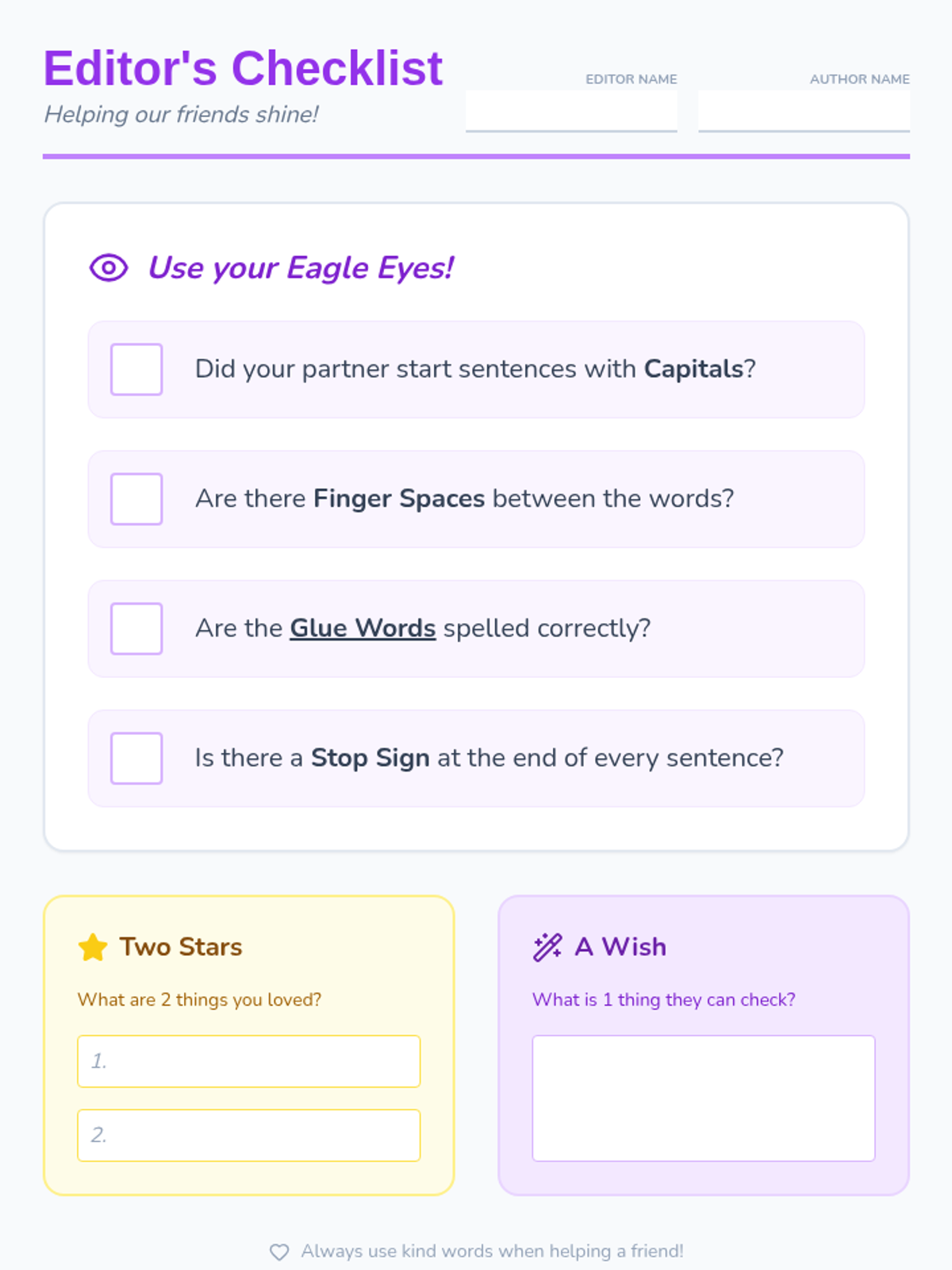Click the heart icon in footer
The height and width of the screenshot is (1270, 952).
click(x=279, y=1252)
